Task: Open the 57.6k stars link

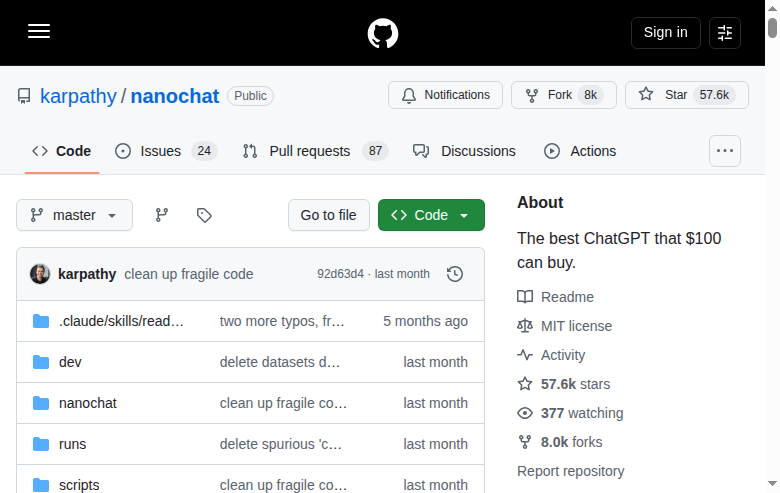Action: point(575,384)
